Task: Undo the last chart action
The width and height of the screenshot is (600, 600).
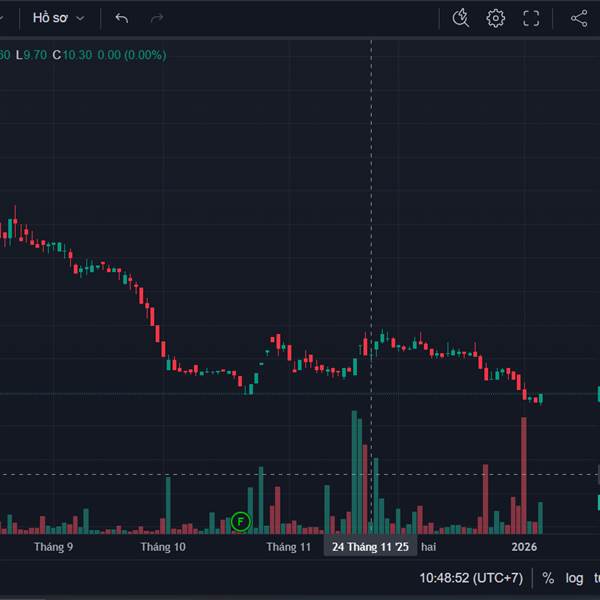Action: [x=122, y=18]
